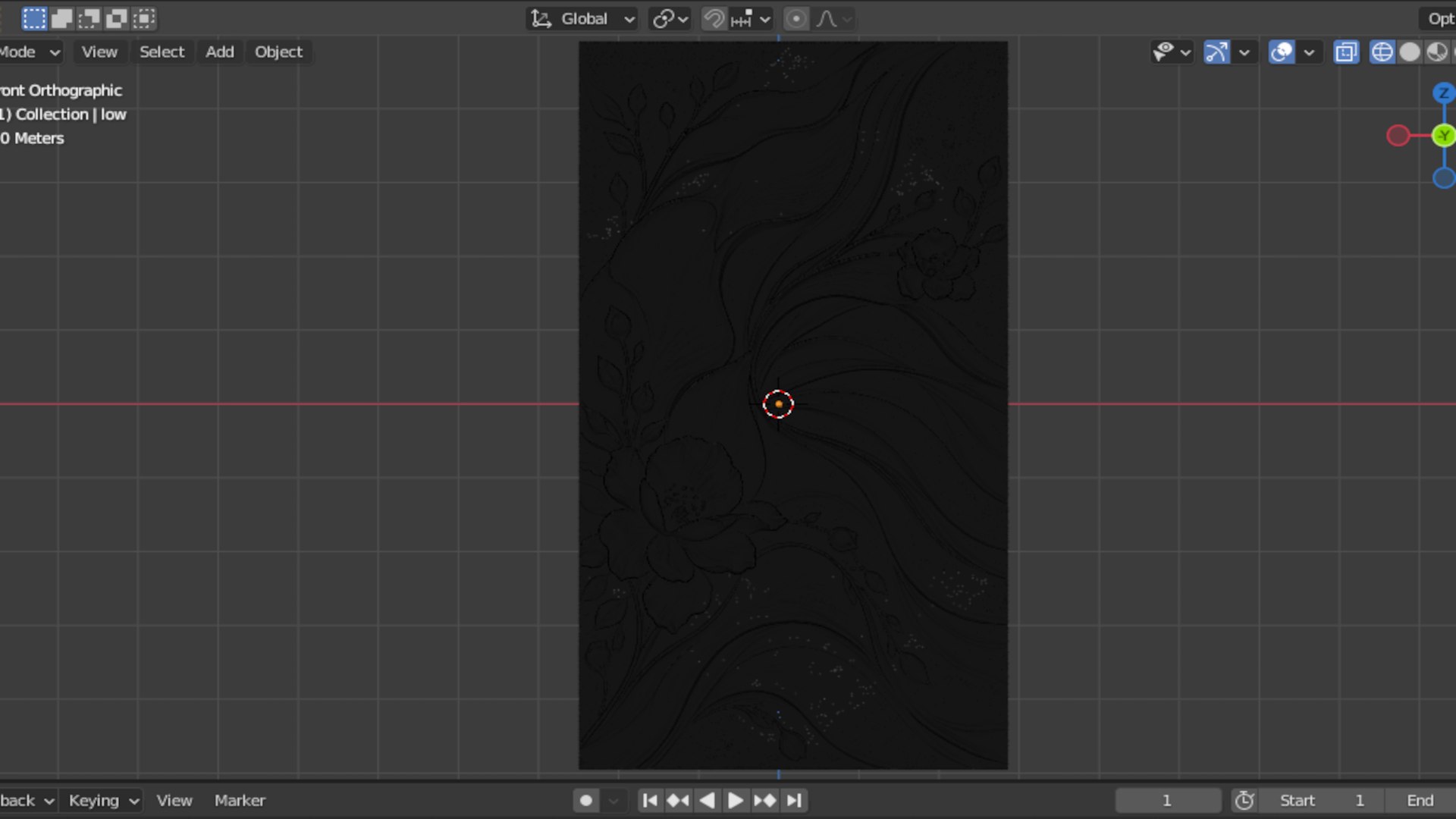Open the pivot point dropdown
The image size is (1456, 819).
point(670,19)
